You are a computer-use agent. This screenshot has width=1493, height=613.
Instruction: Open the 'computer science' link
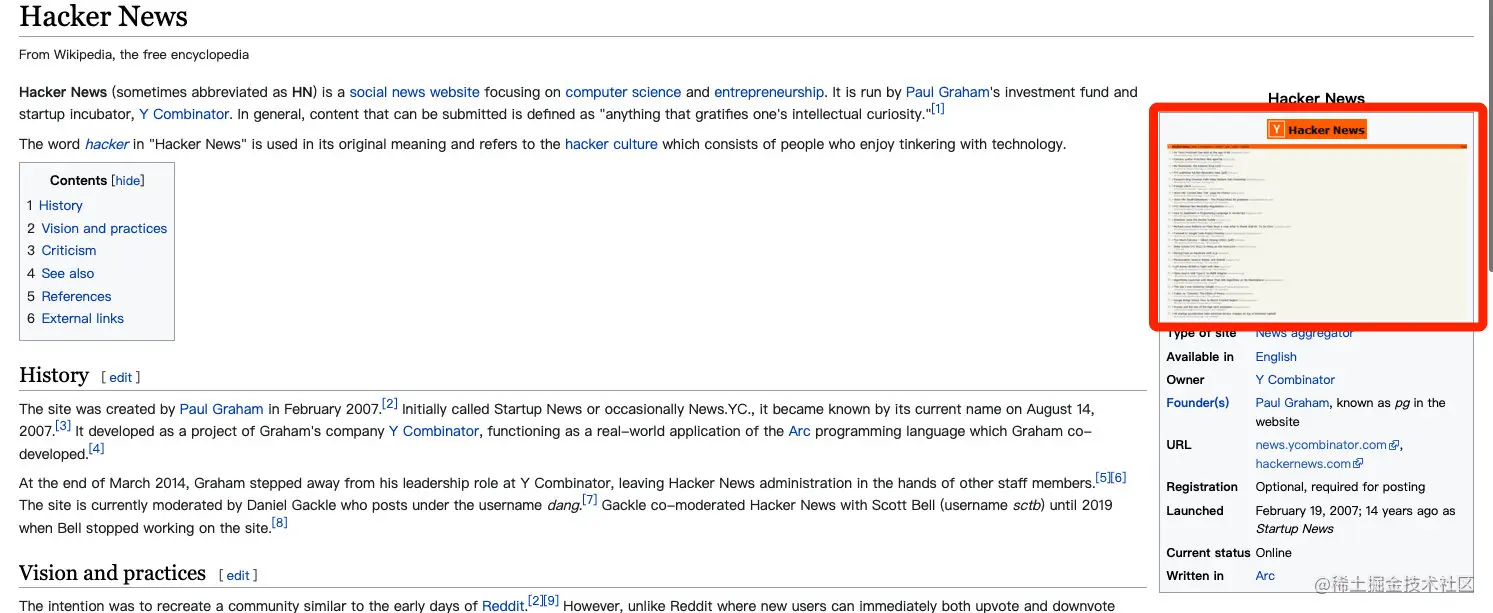623,92
